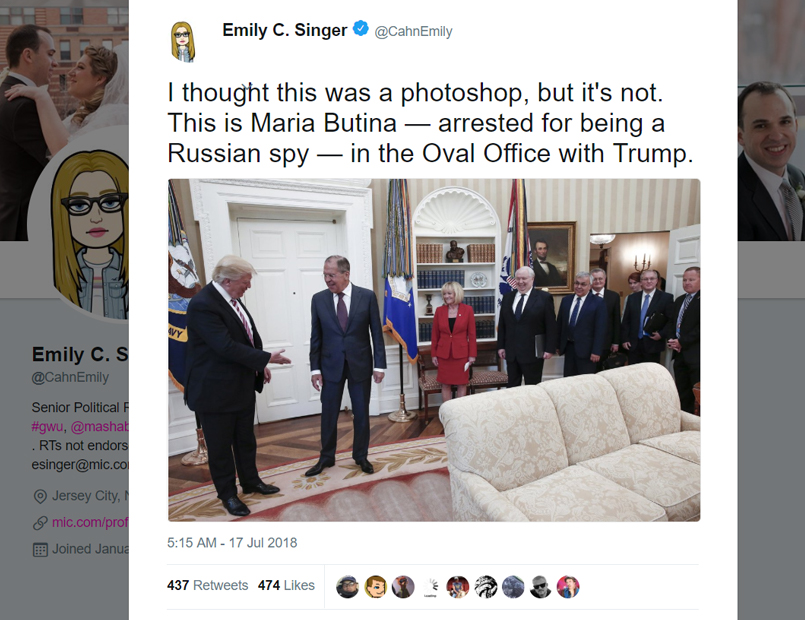The height and width of the screenshot is (620, 805).
Task: Enlarge the Oval Office photo in the tweet
Action: click(x=434, y=350)
